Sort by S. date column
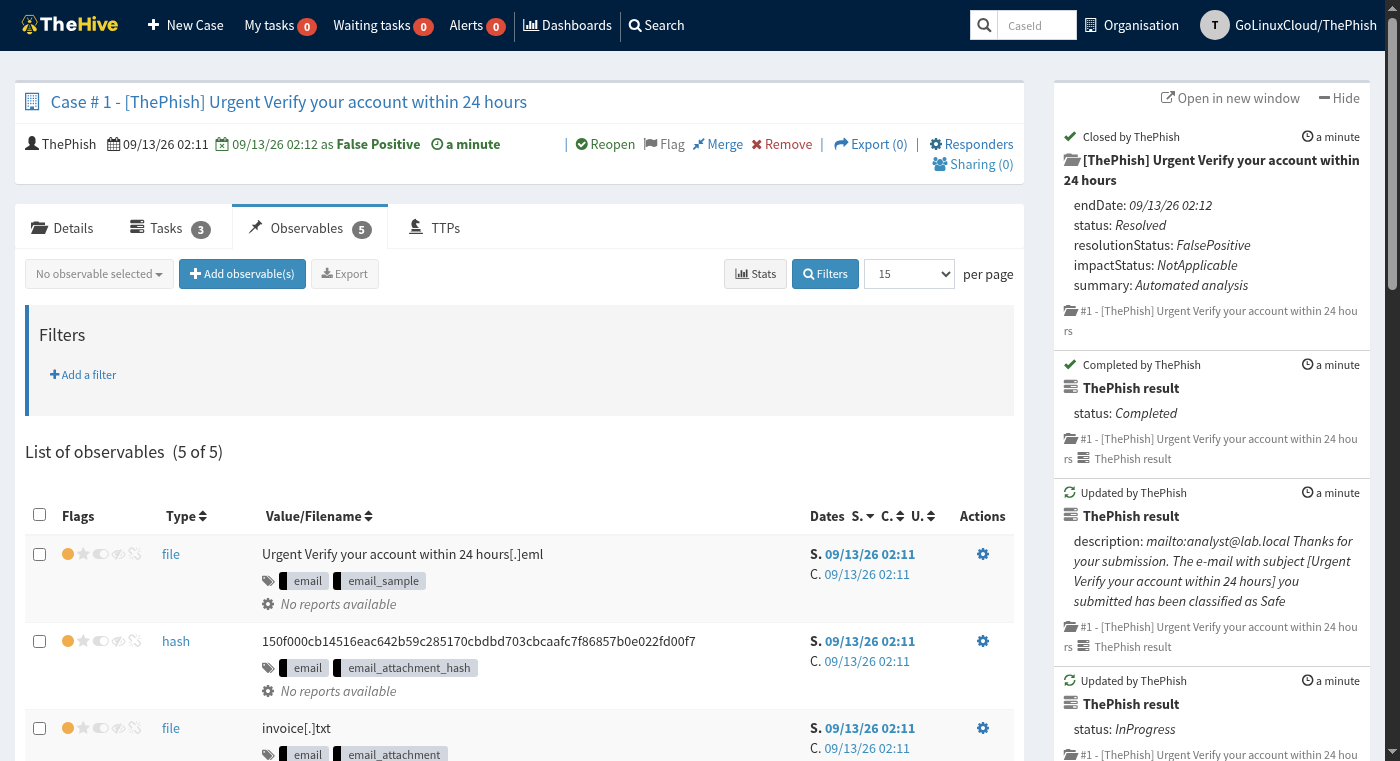 (863, 516)
